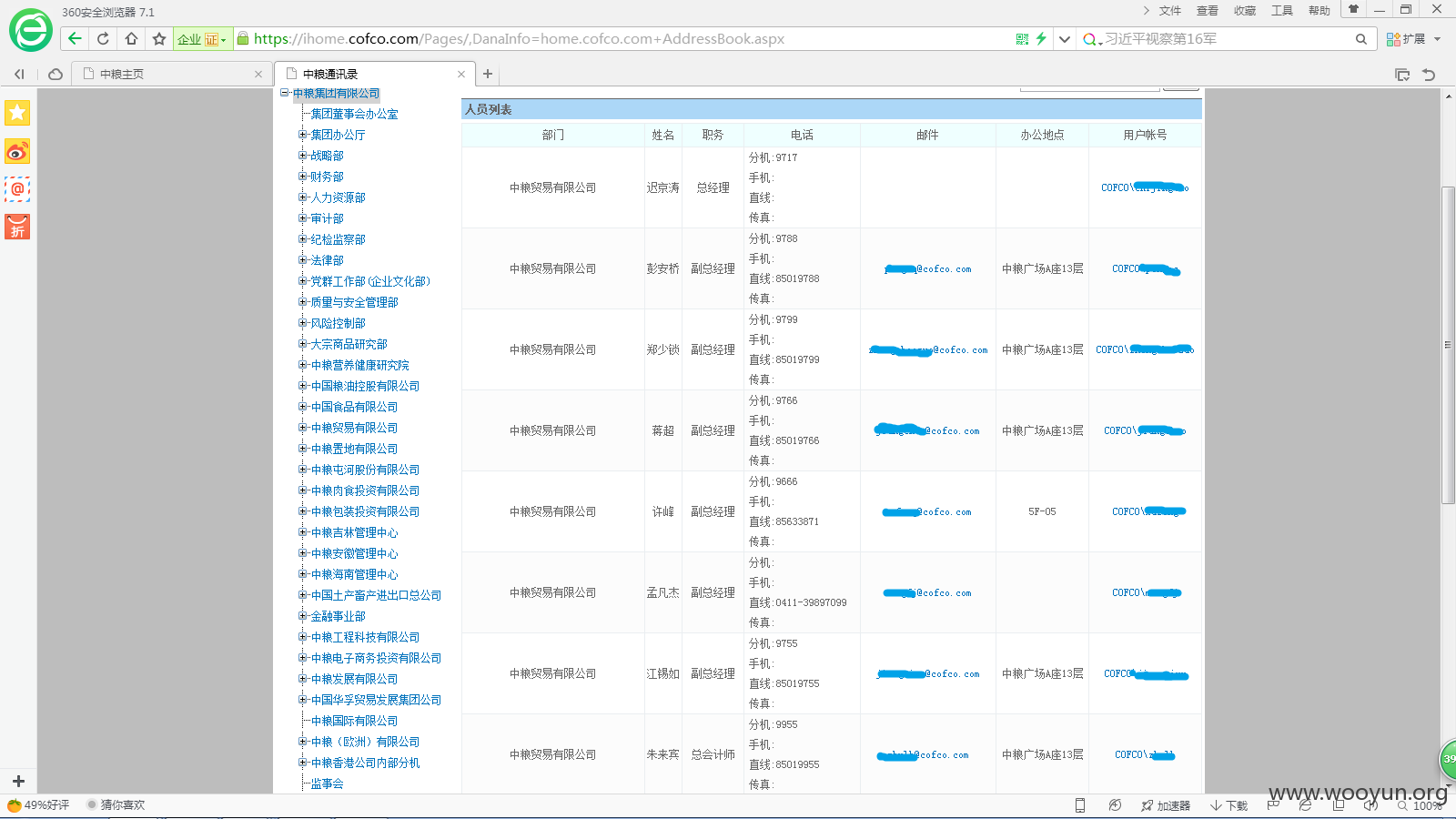This screenshot has width=1456, height=819.
Task: Click the add plus icon at sidebar bottom
Action: pos(18,781)
